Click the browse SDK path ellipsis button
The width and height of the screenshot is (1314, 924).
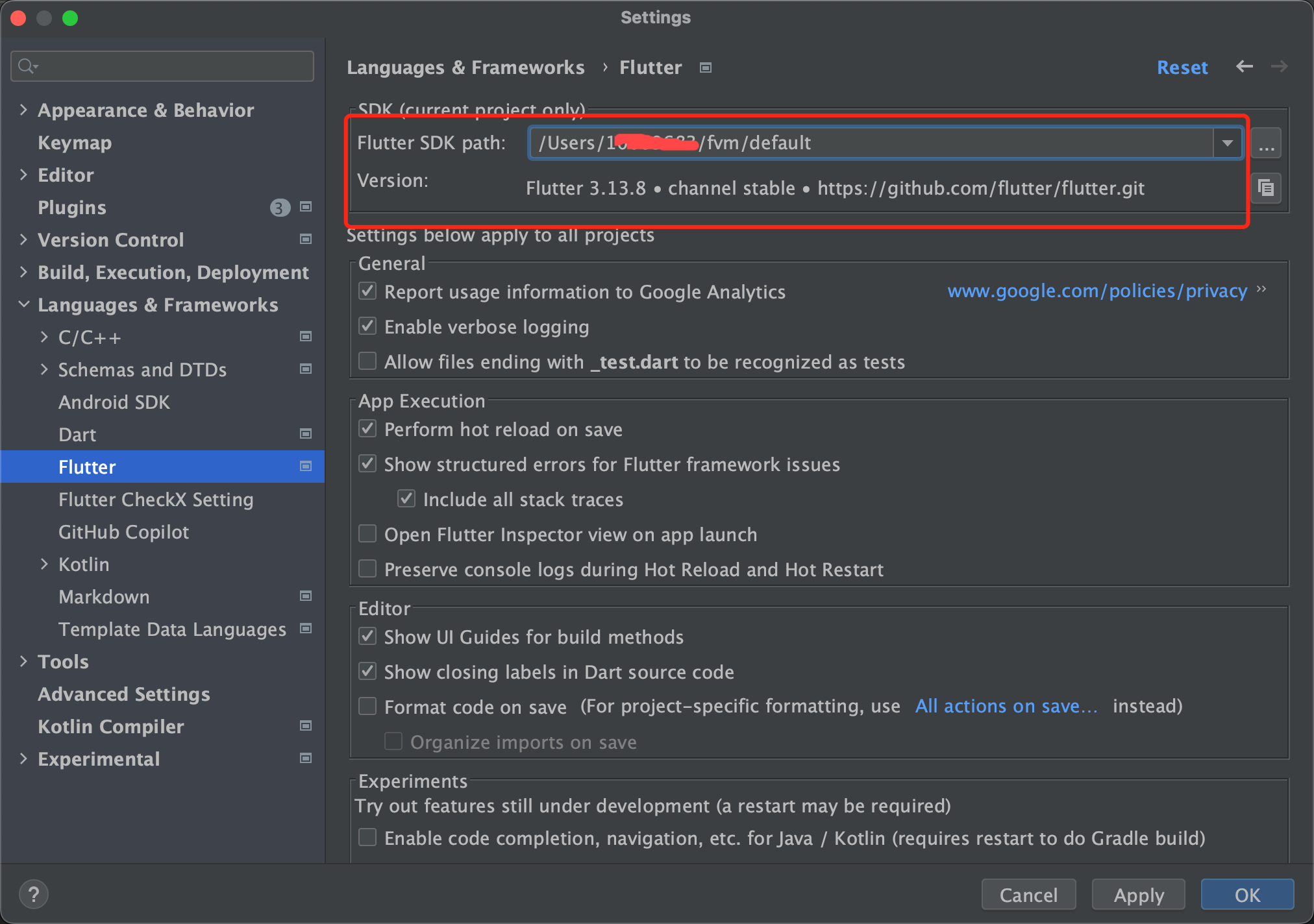click(x=1266, y=143)
